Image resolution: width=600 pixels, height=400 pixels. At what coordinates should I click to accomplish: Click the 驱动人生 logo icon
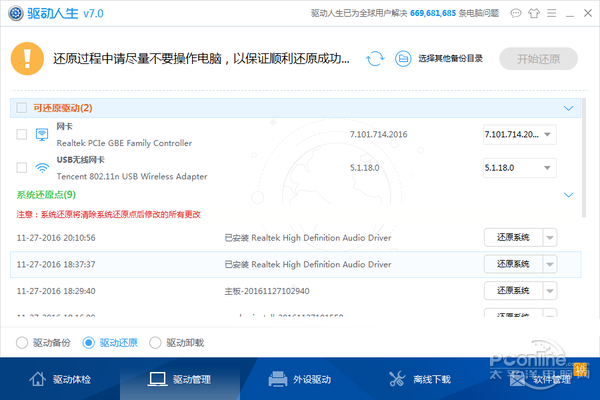click(16, 13)
